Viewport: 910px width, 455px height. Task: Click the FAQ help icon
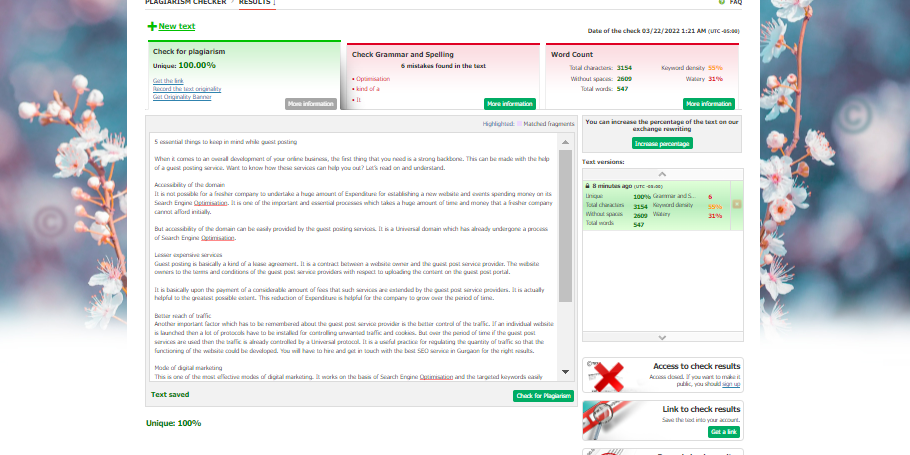[x=721, y=2]
